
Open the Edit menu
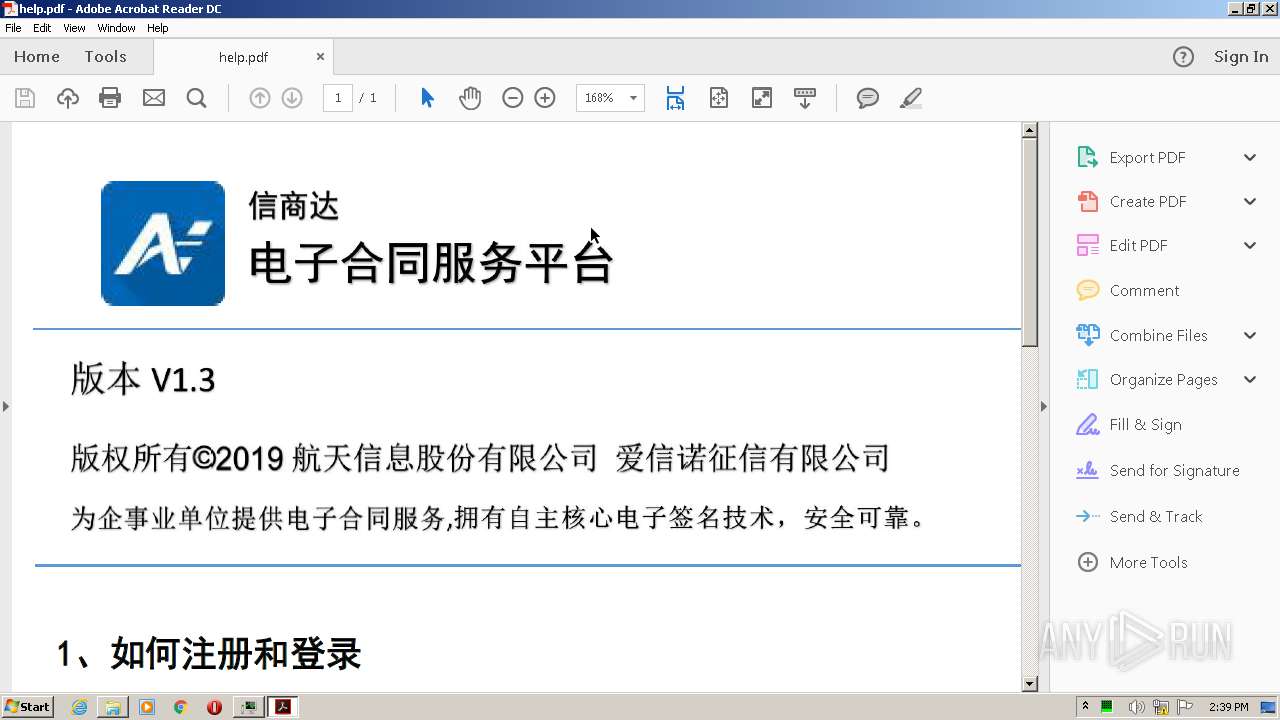point(42,28)
